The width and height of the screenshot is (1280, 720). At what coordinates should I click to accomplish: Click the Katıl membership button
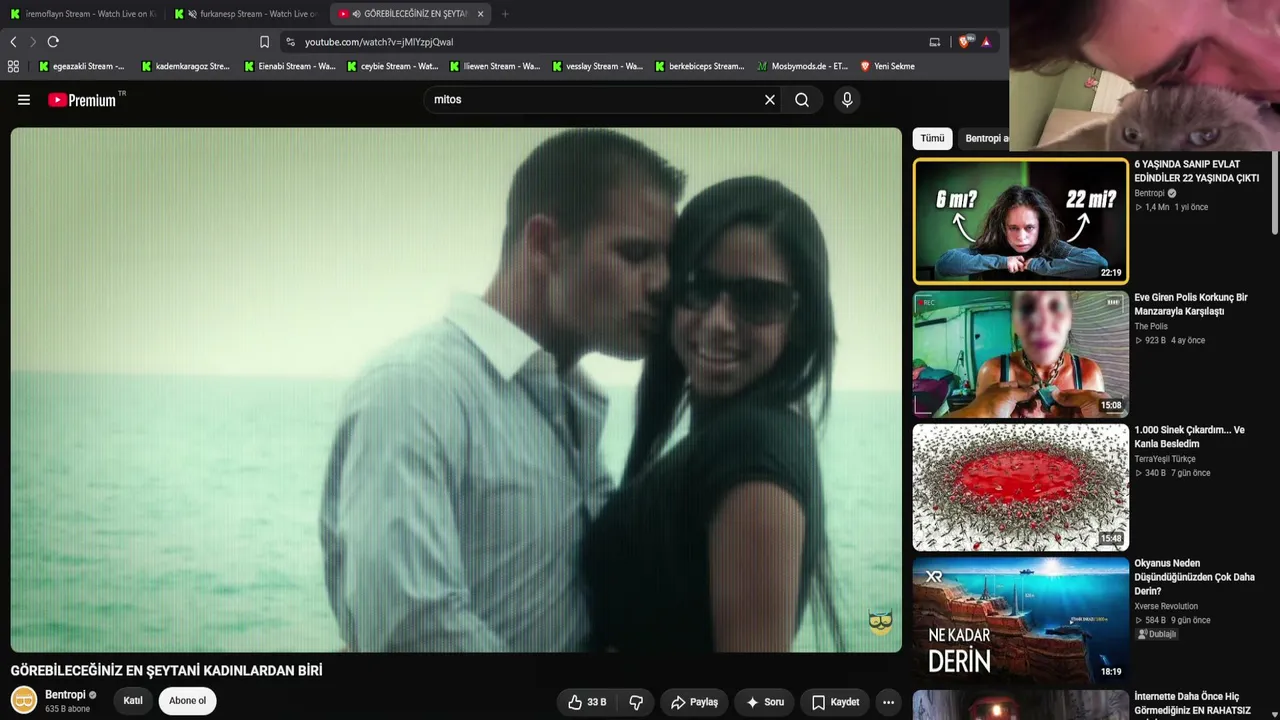(133, 701)
